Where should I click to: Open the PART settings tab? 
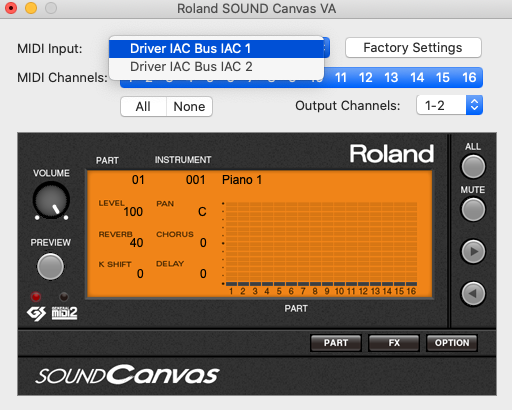tap(336, 343)
